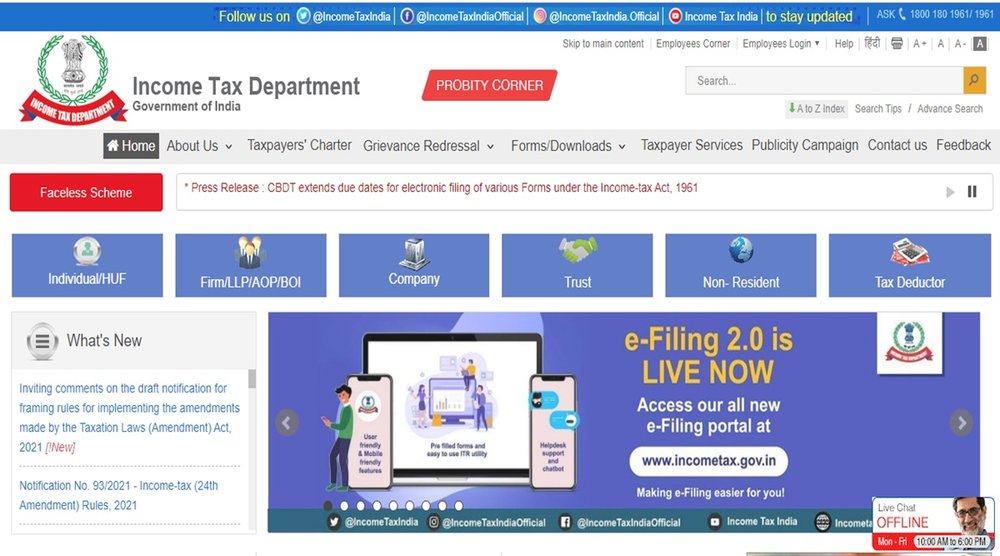Open the Trust handshake tile
Image resolution: width=1000 pixels, height=556 pixels.
577,265
